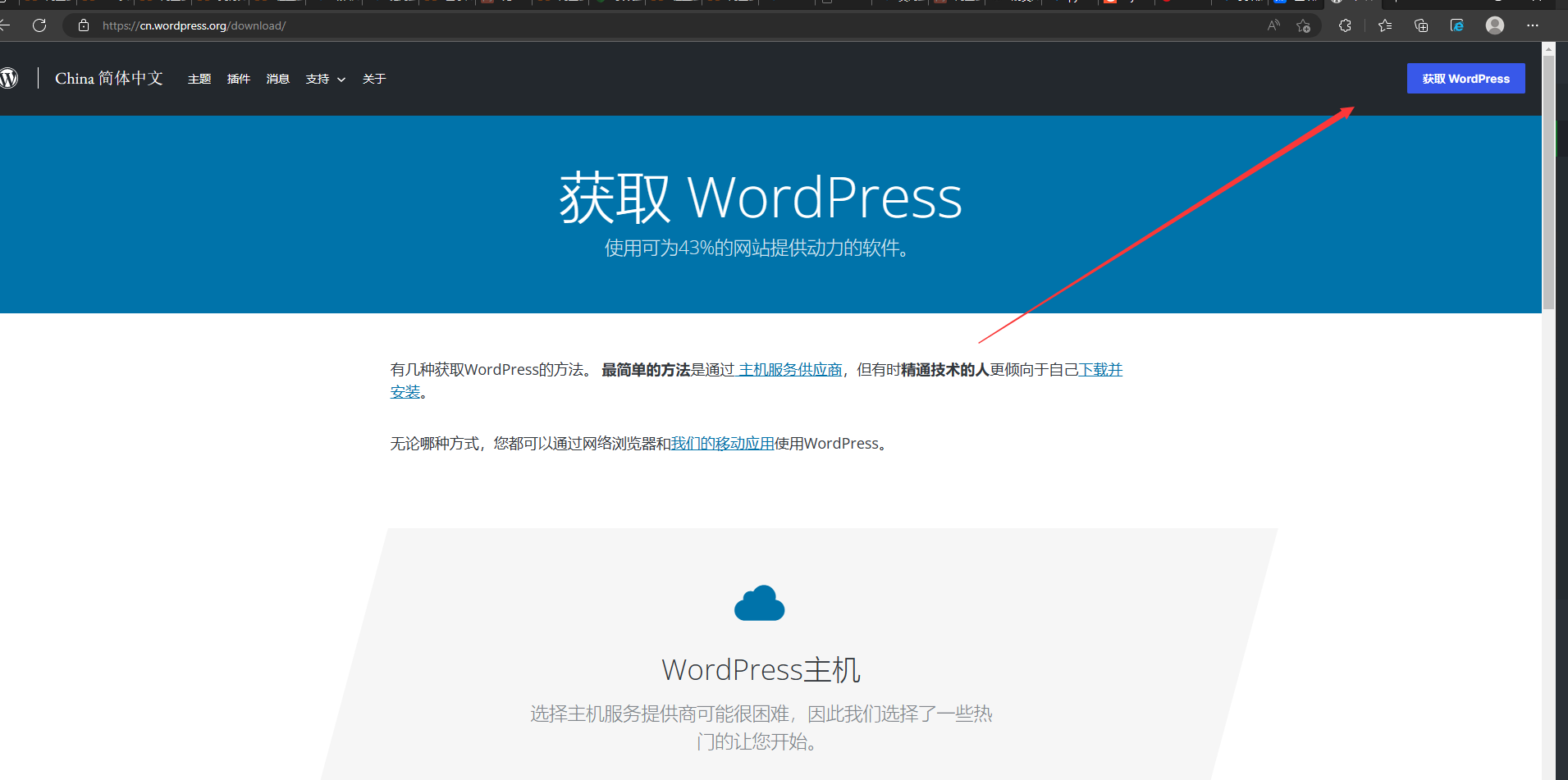Image resolution: width=1568 pixels, height=780 pixels.
Task: Click the blue 获取 WordPress button
Action: (1465, 78)
